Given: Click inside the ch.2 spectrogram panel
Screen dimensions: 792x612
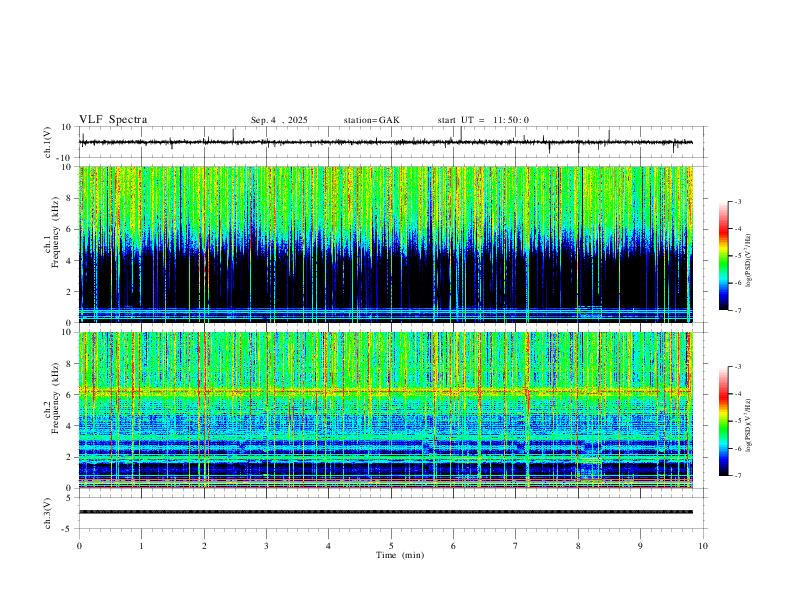Looking at the screenshot, I should [386, 410].
